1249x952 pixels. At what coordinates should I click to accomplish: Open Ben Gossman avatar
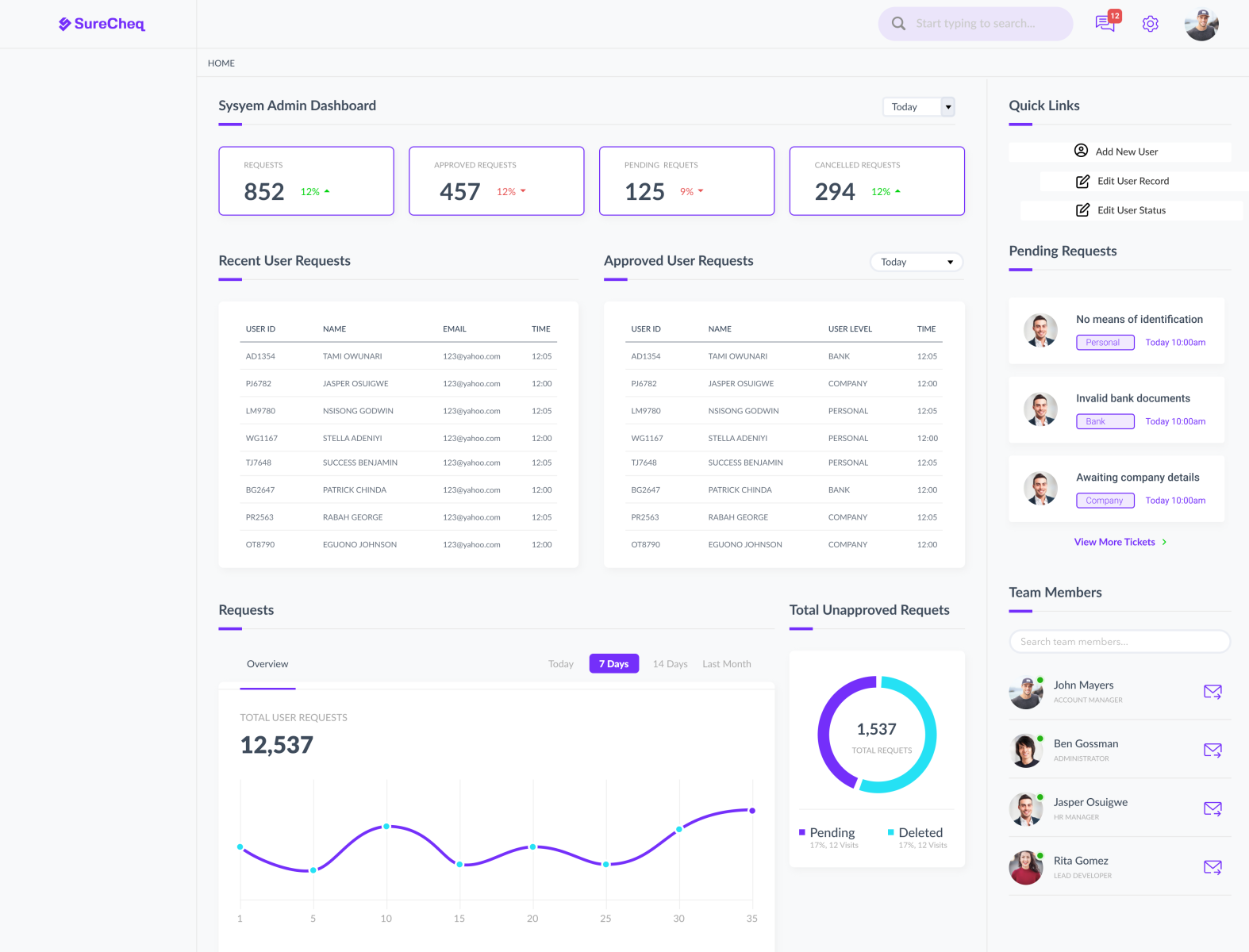click(x=1026, y=750)
